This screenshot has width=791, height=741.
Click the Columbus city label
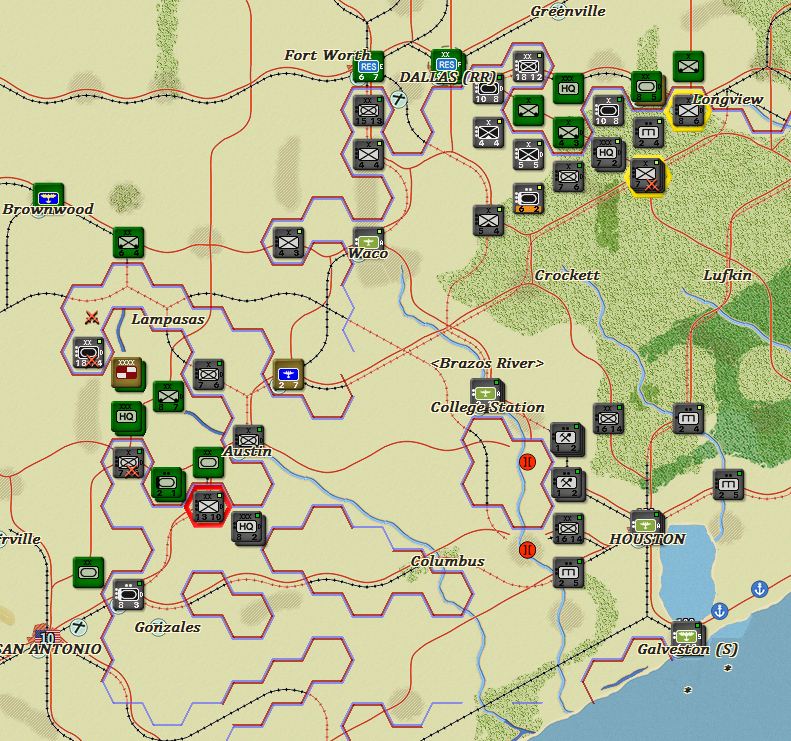pos(447,561)
